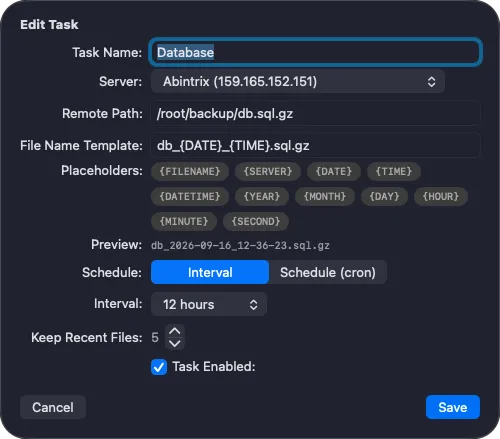Decrease Keep Recent Files with down arrow
The height and width of the screenshot is (439, 500).
coord(175,343)
